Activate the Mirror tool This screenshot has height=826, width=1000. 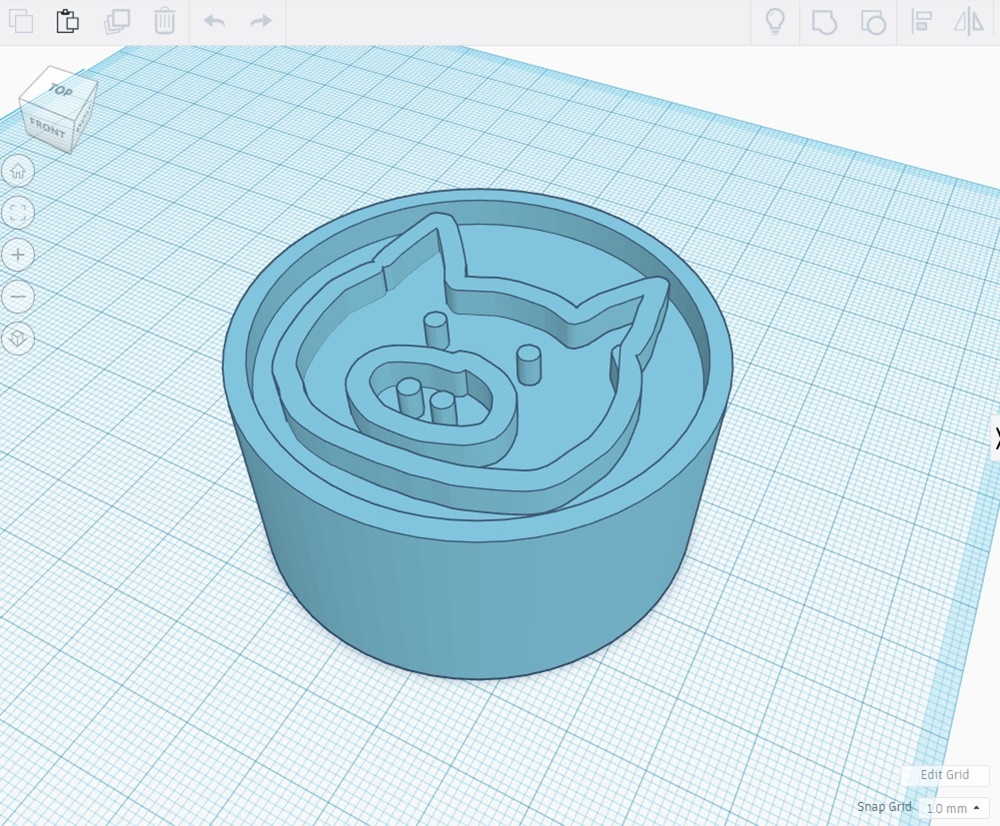coord(968,21)
